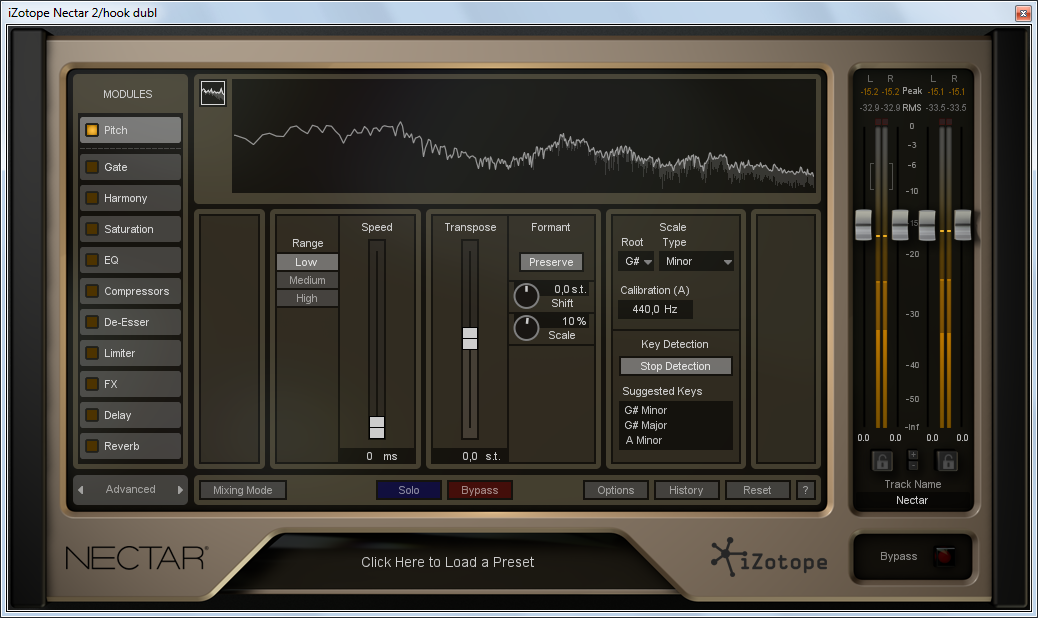The width and height of the screenshot is (1038, 618).
Task: Click the formant Scale knob
Action: point(526,328)
